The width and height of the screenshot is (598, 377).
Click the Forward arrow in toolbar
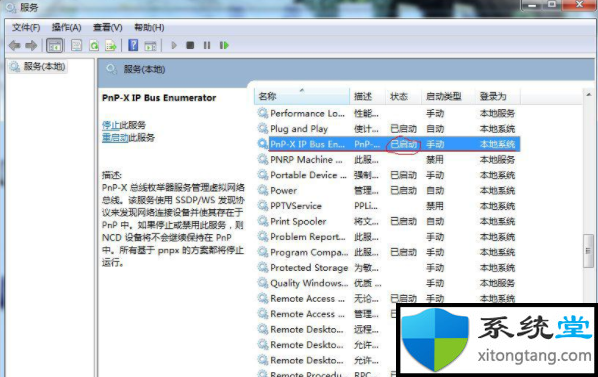click(x=31, y=46)
